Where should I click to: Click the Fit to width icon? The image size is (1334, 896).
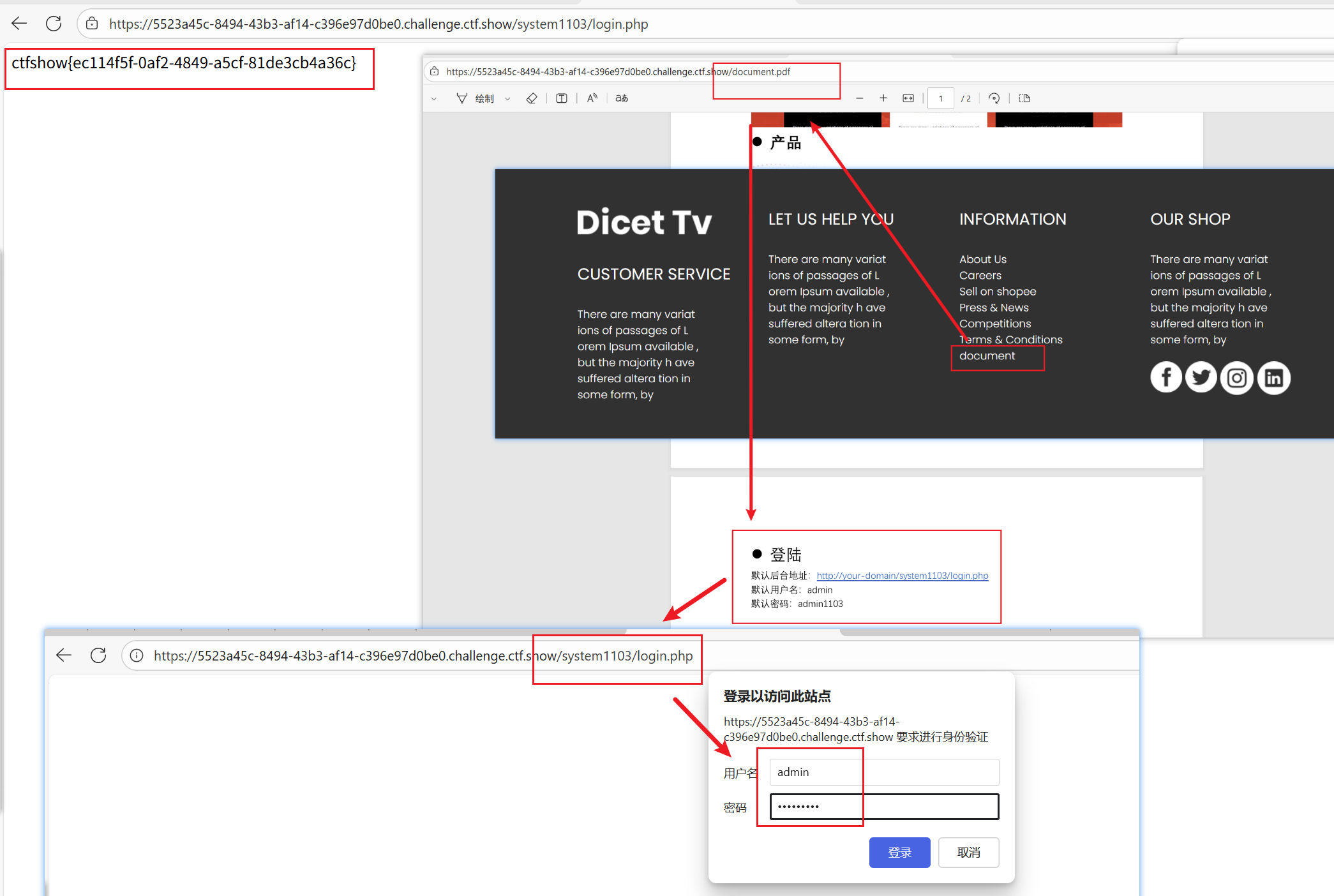click(908, 98)
